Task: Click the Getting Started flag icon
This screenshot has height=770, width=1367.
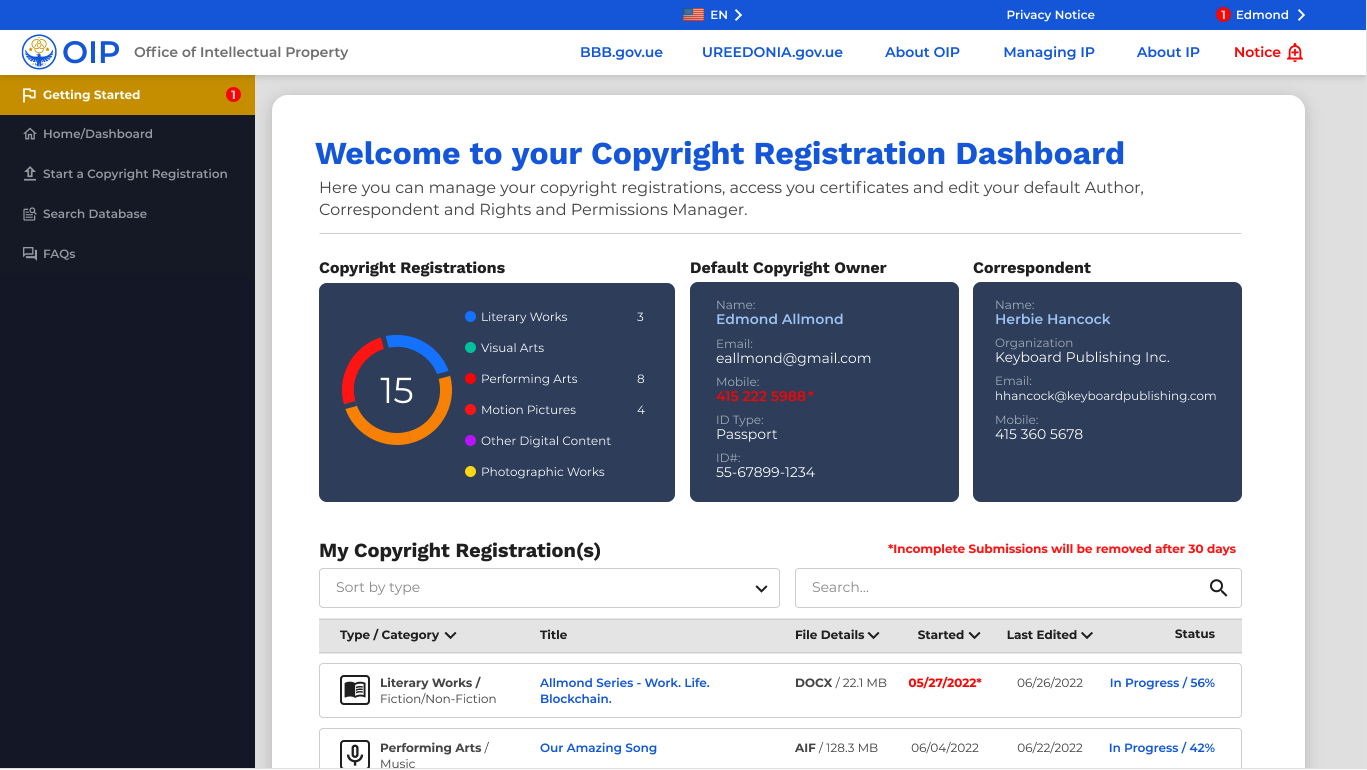Action: pos(29,95)
